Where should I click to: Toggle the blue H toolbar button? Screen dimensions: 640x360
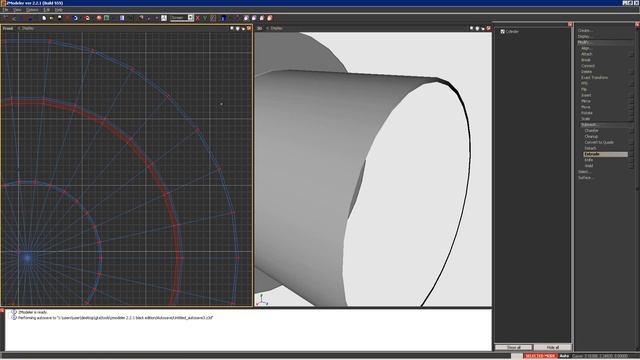click(x=223, y=18)
